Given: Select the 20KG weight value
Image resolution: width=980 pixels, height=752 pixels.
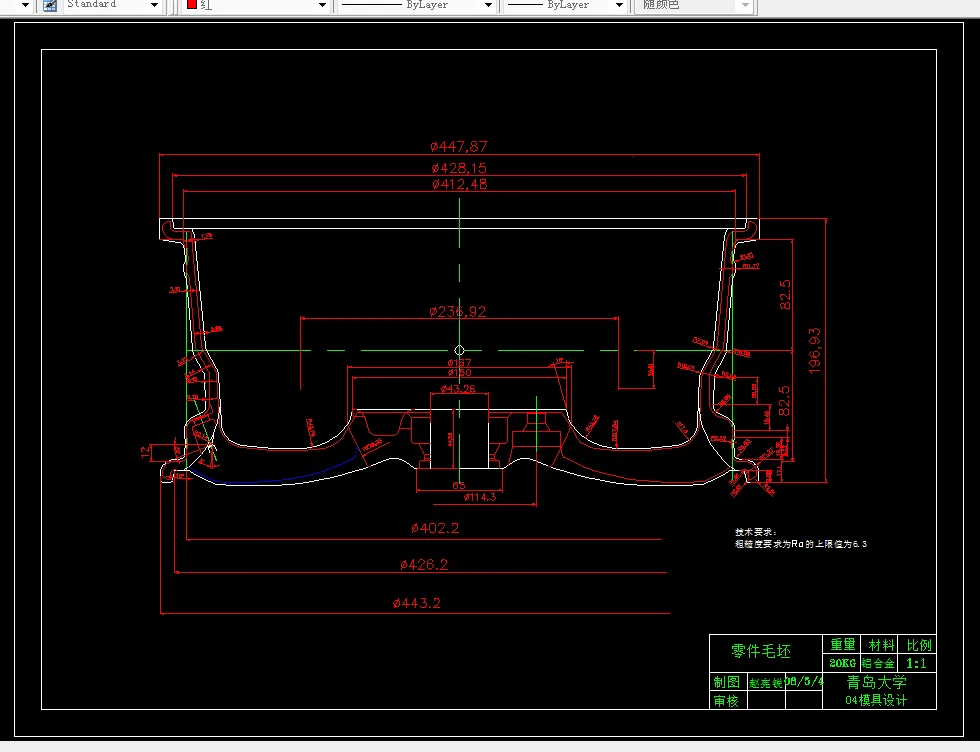Looking at the screenshot, I should (x=842, y=663).
